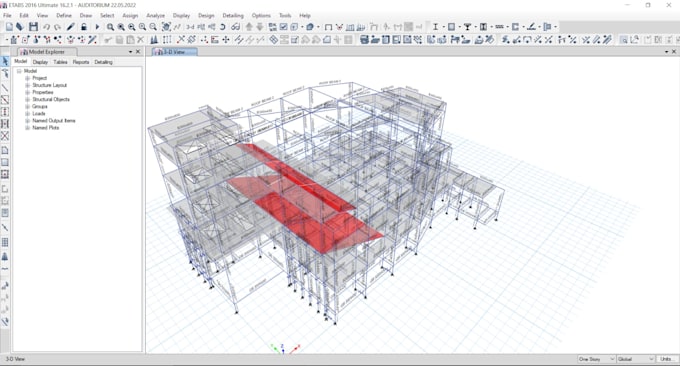The image size is (680, 366).
Task: Open the One Story dropdown in status bar
Action: click(596, 359)
